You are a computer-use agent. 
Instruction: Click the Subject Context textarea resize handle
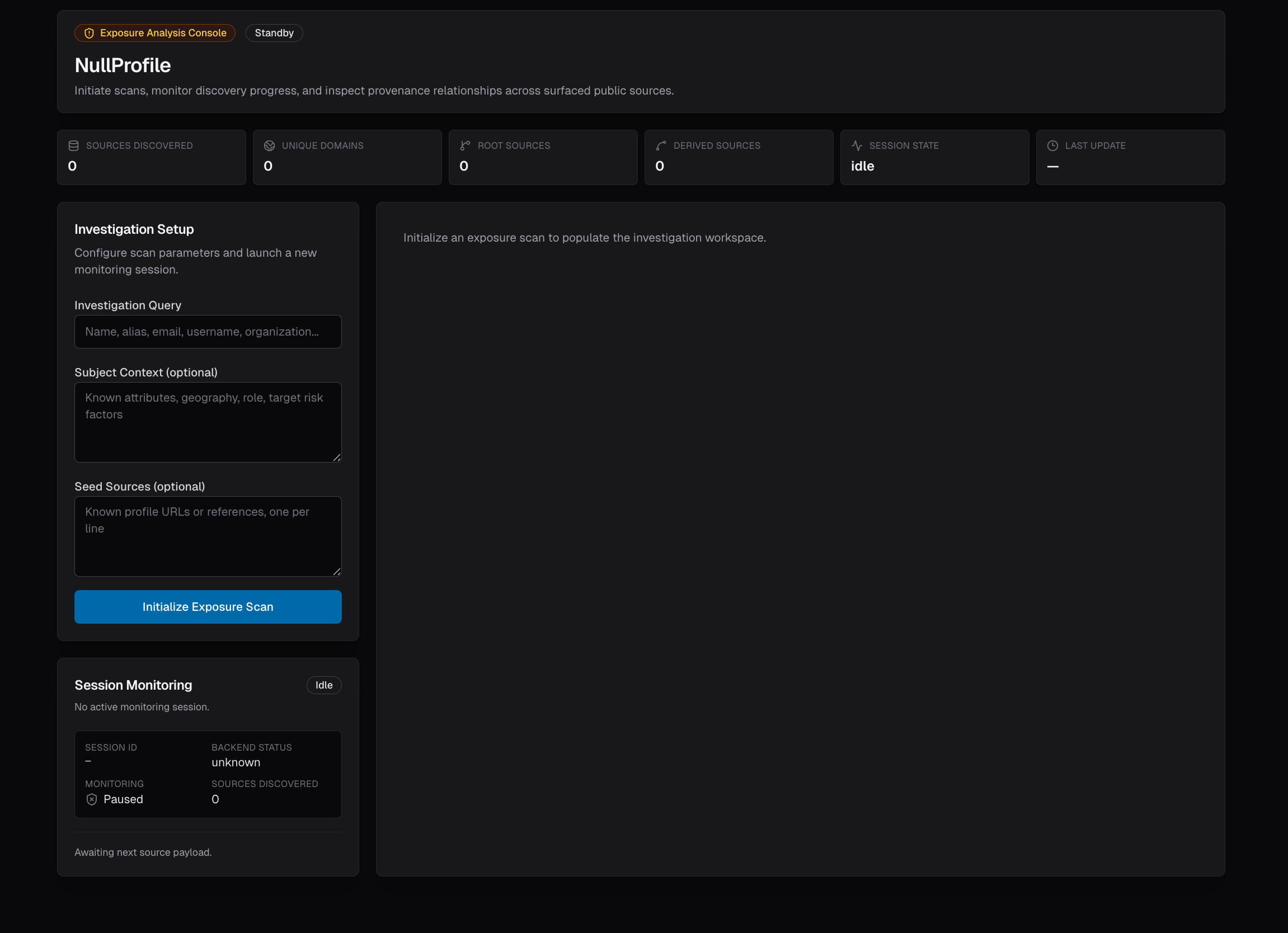[x=337, y=458]
